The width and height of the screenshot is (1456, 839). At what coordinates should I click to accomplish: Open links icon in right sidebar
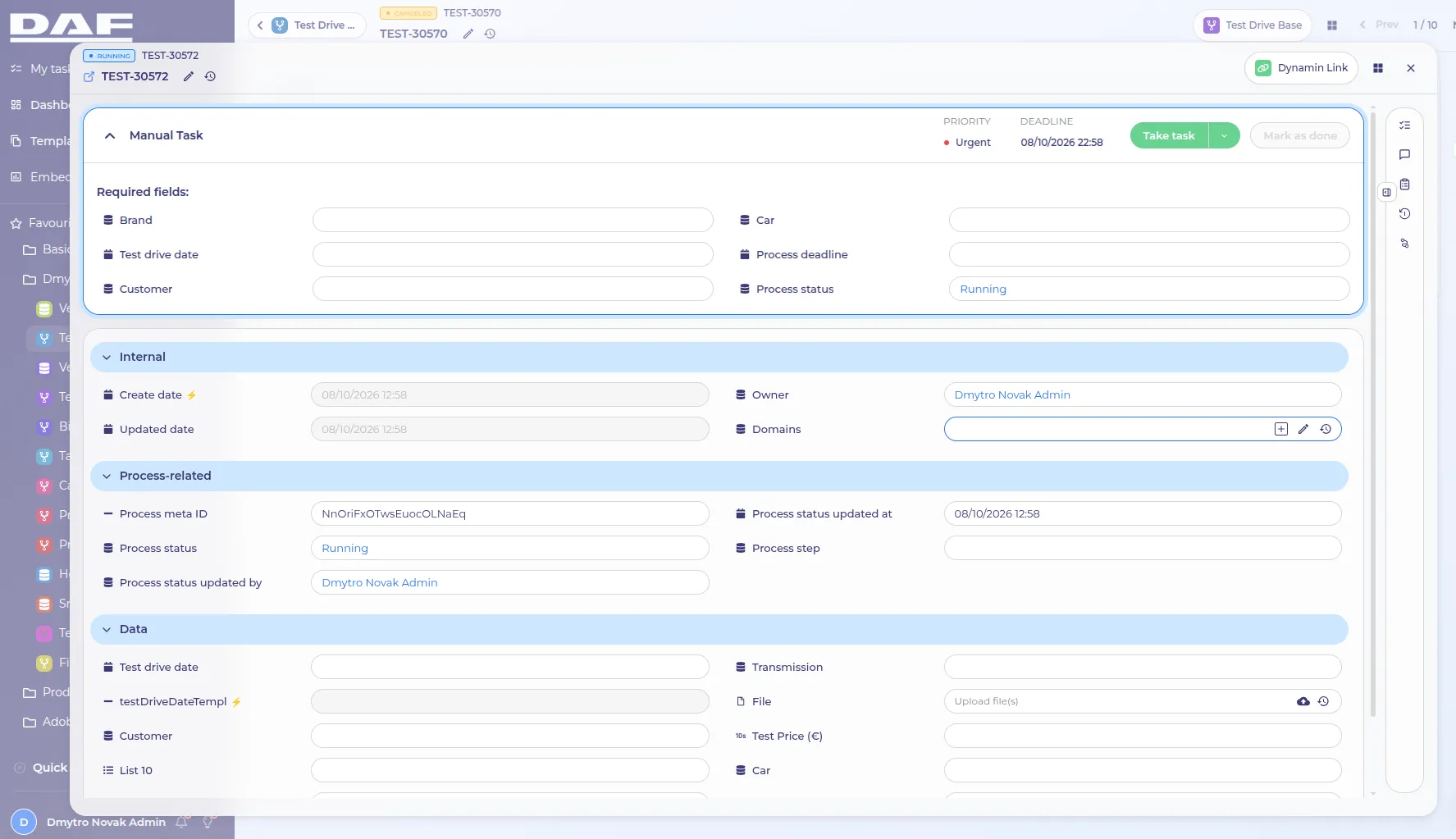(x=1405, y=244)
